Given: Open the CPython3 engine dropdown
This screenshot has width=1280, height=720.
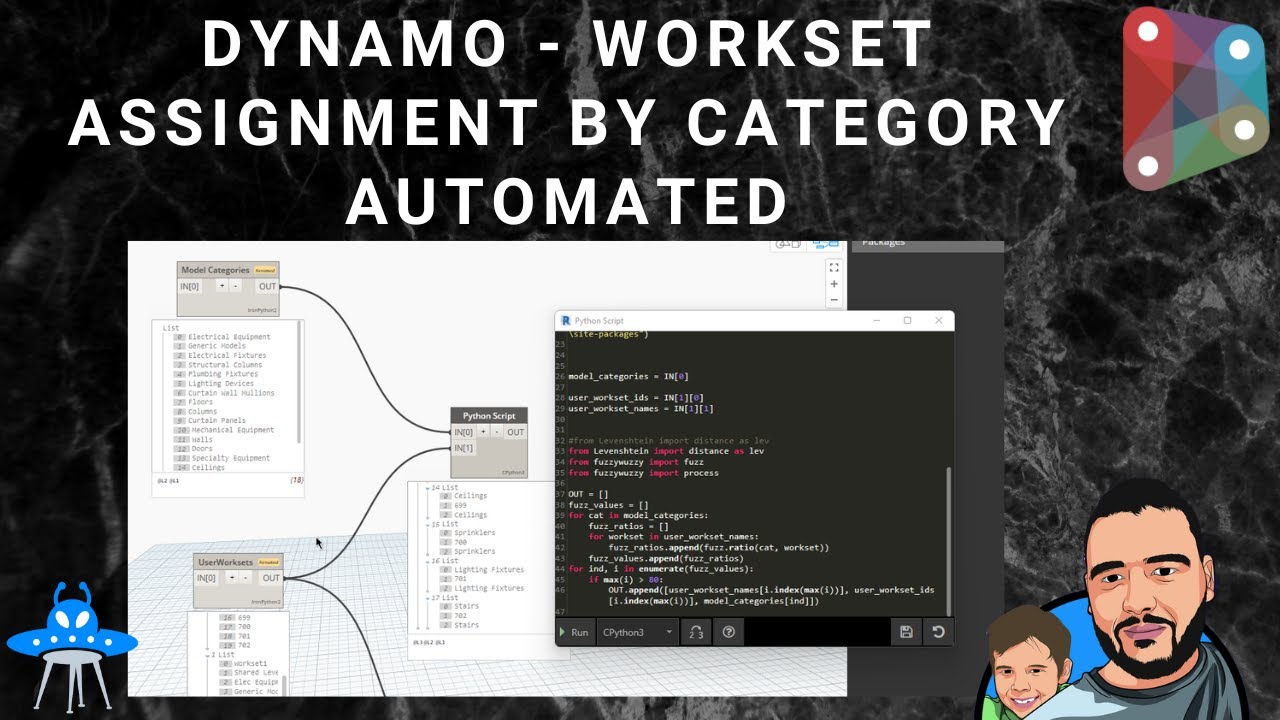Looking at the screenshot, I should [636, 632].
